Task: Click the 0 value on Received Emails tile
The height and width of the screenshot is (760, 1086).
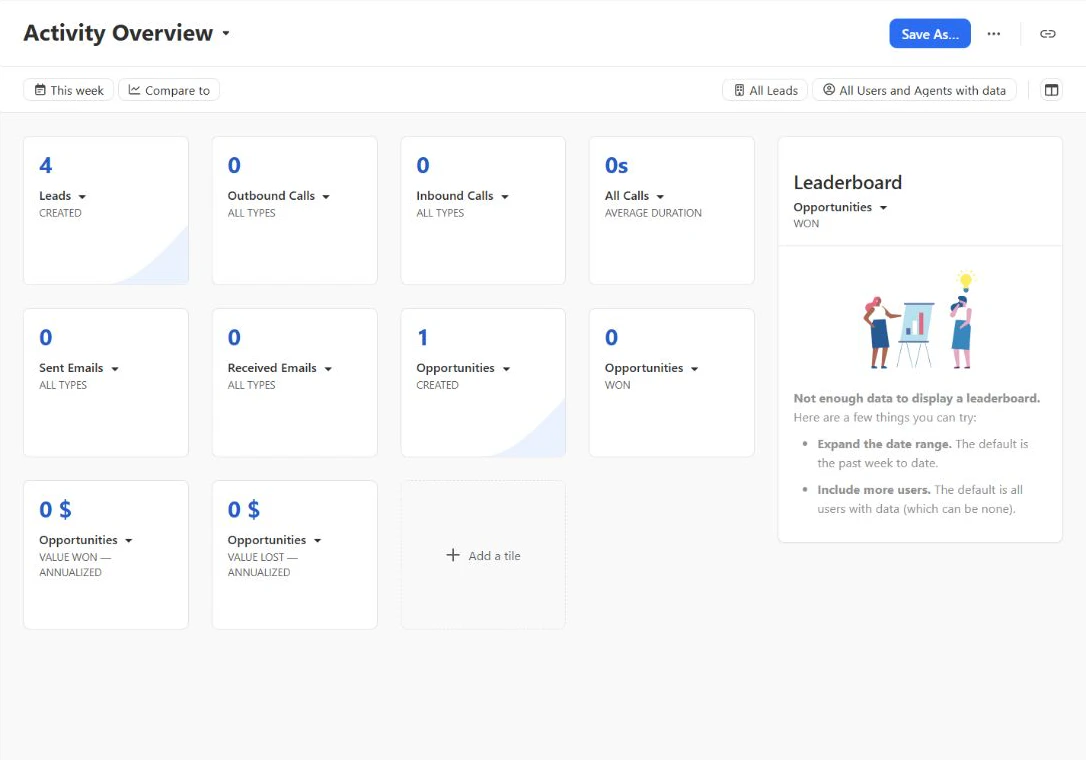Action: pos(234,337)
